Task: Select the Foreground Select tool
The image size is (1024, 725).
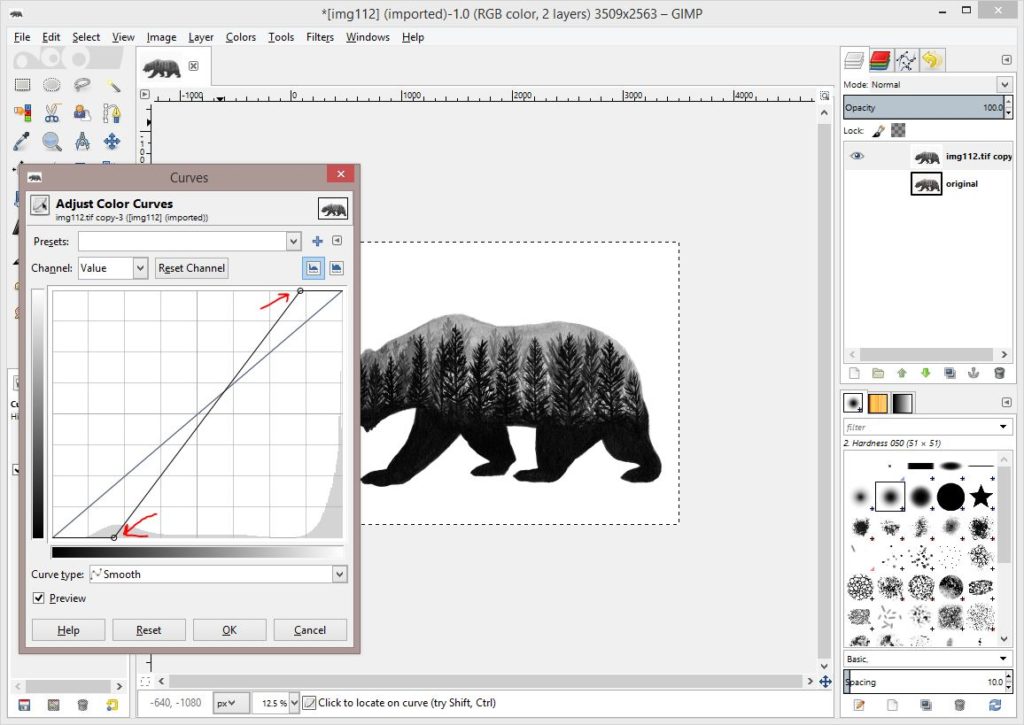Action: [82, 113]
